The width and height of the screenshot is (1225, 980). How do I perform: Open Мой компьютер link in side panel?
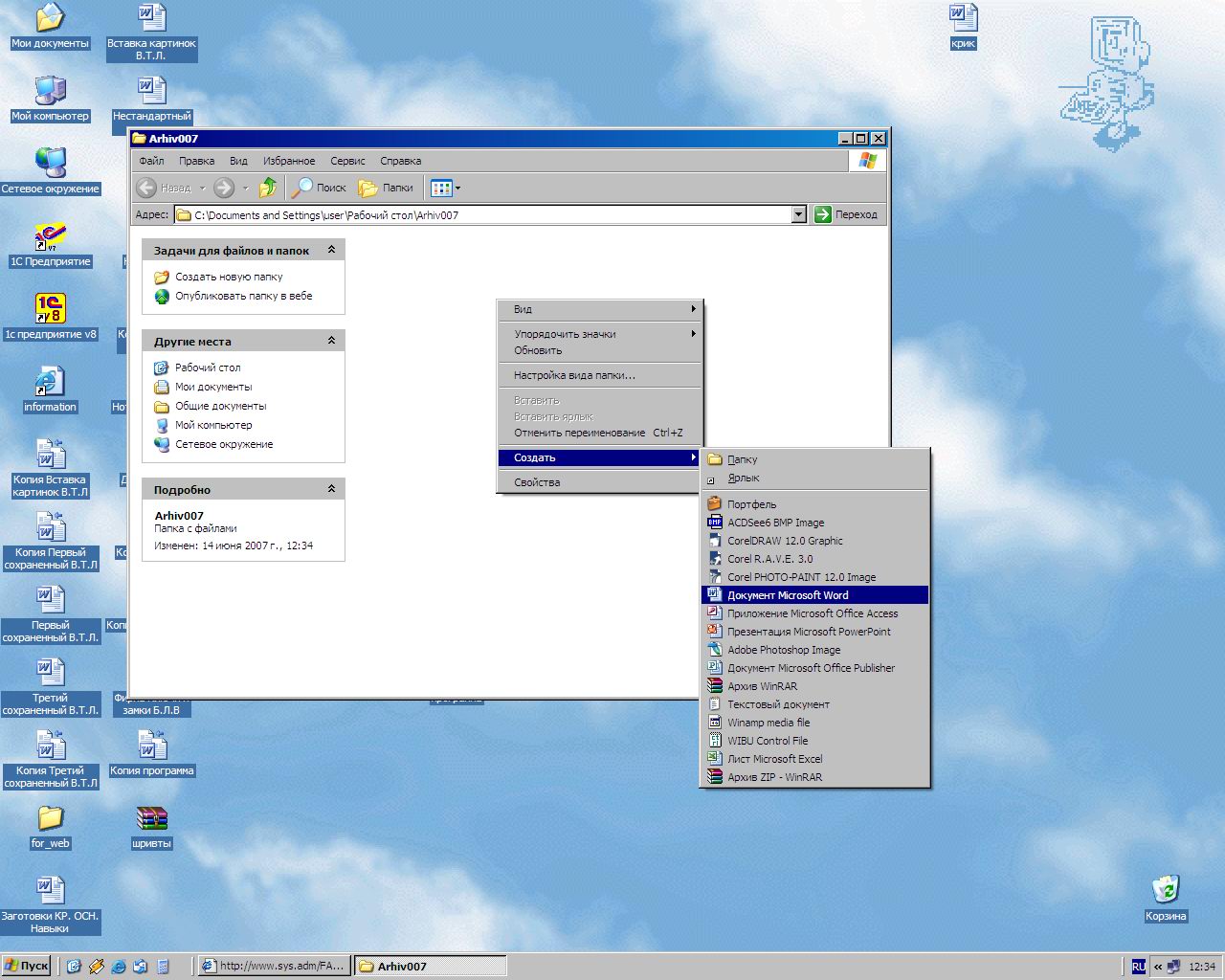213,425
